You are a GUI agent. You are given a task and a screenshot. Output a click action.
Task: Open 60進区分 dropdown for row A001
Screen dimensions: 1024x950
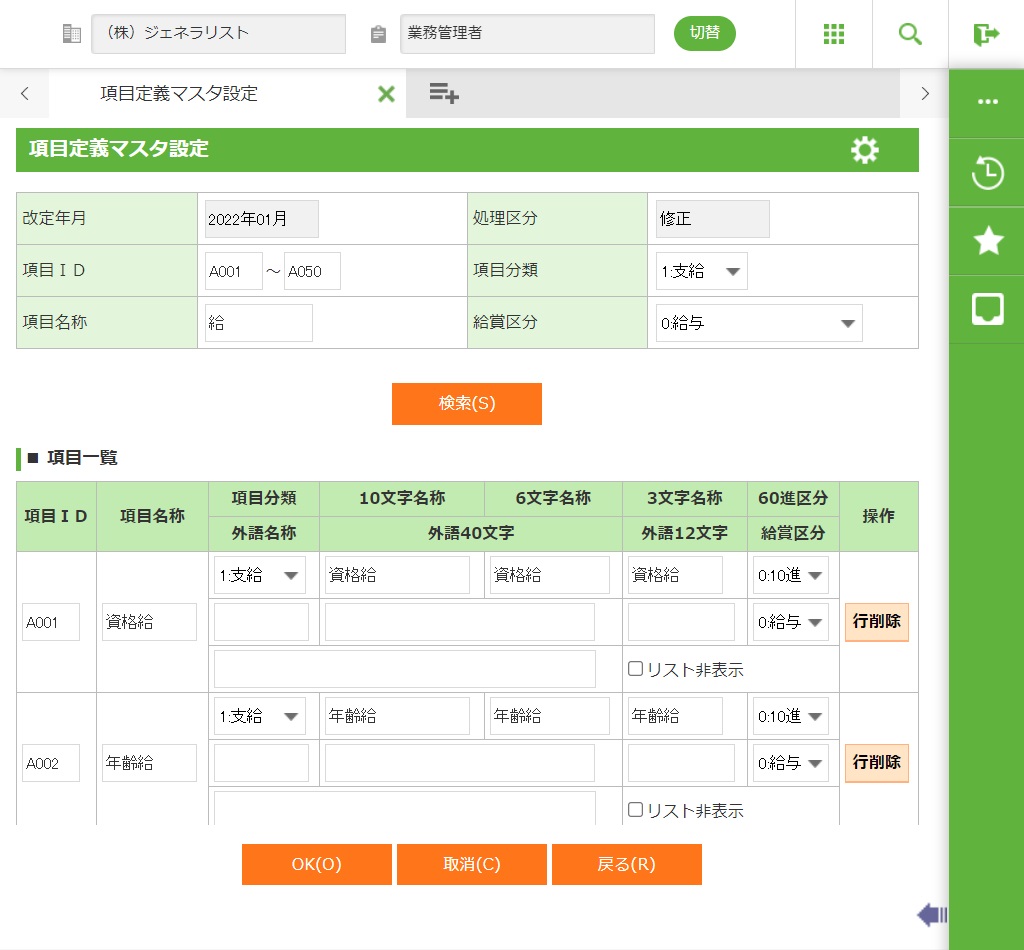tap(790, 575)
